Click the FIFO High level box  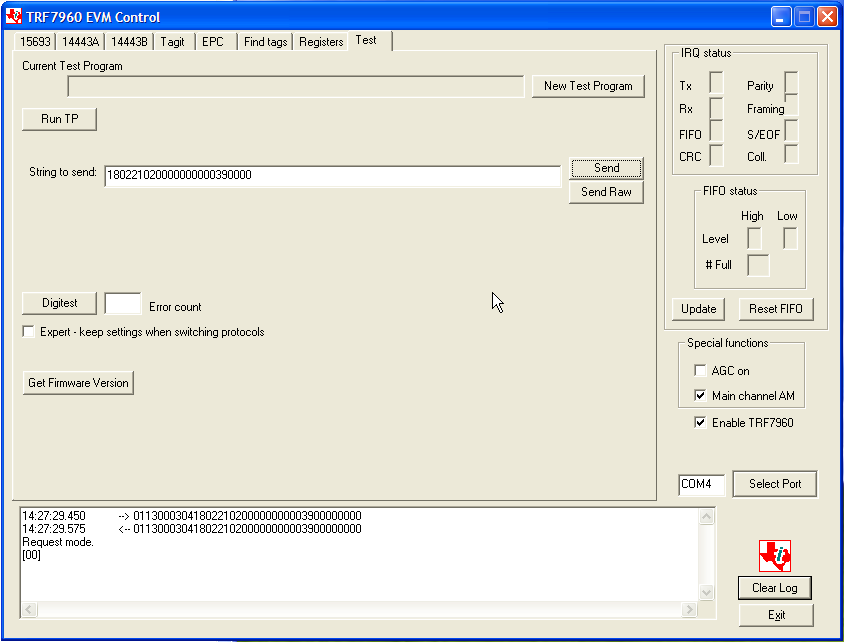tap(754, 238)
